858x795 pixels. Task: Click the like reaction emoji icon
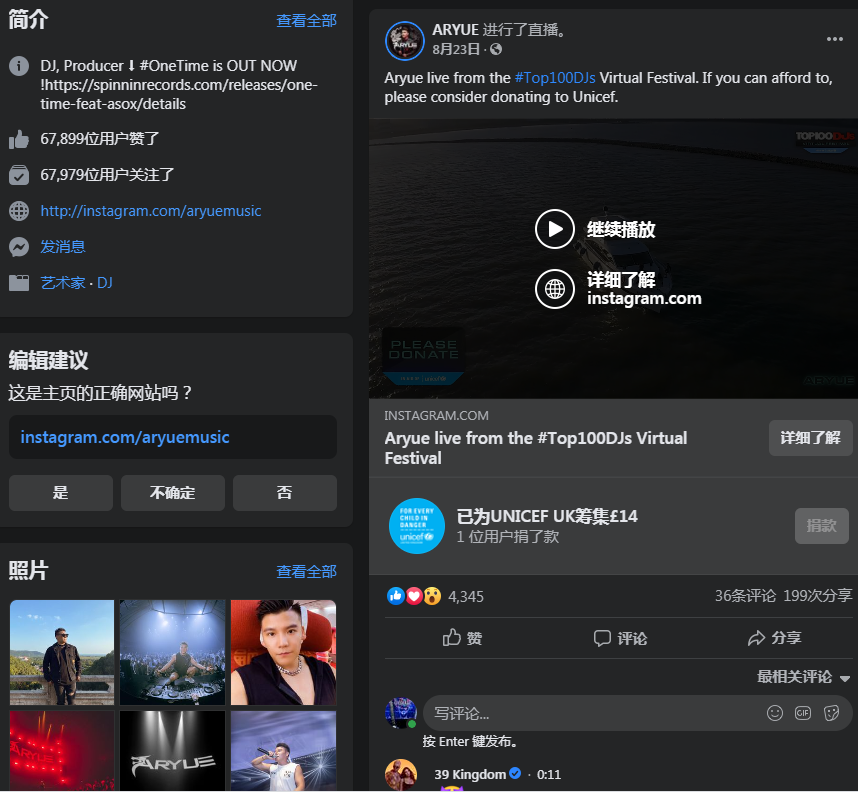tap(396, 596)
